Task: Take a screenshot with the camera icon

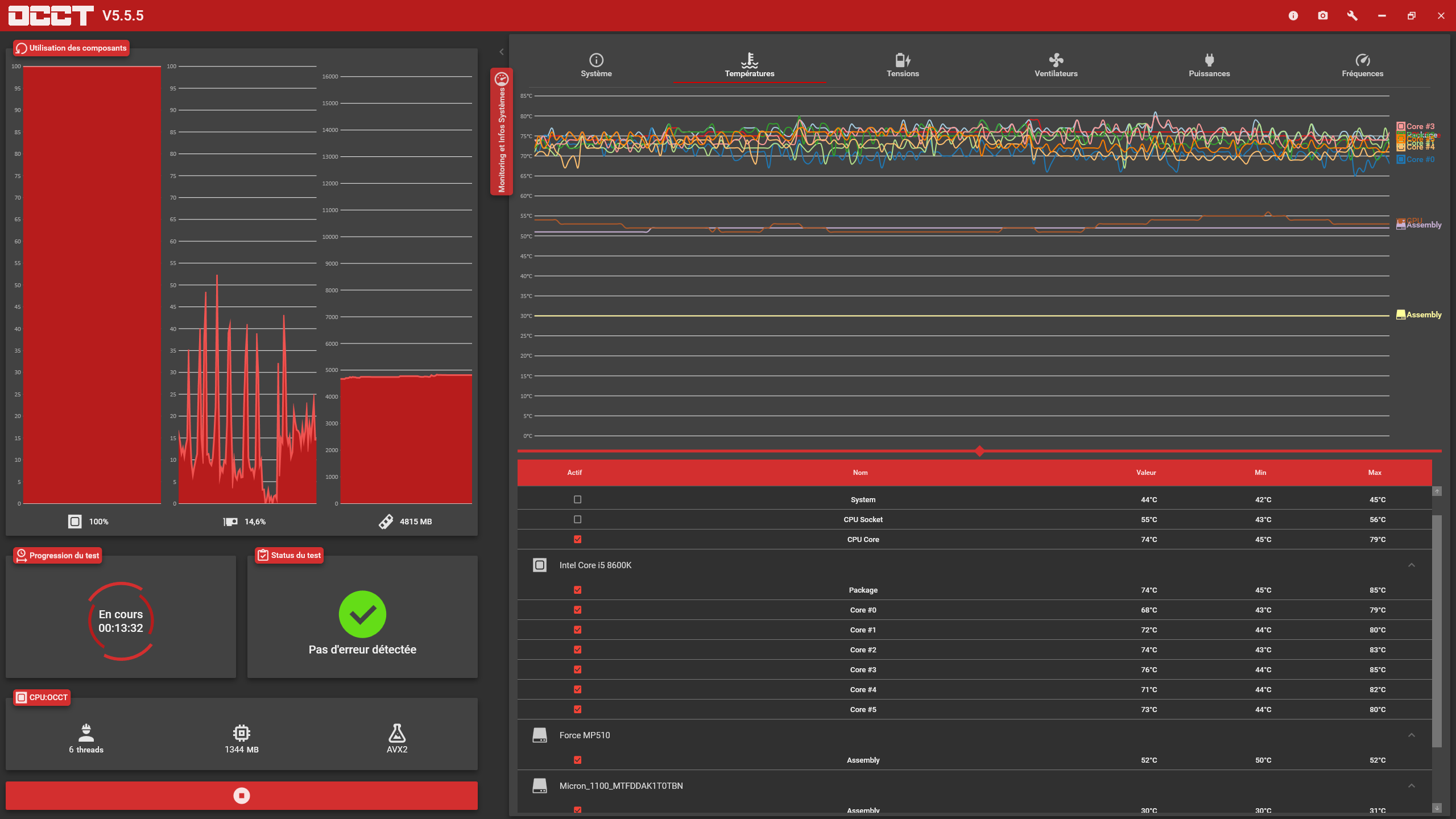Action: [1323, 16]
